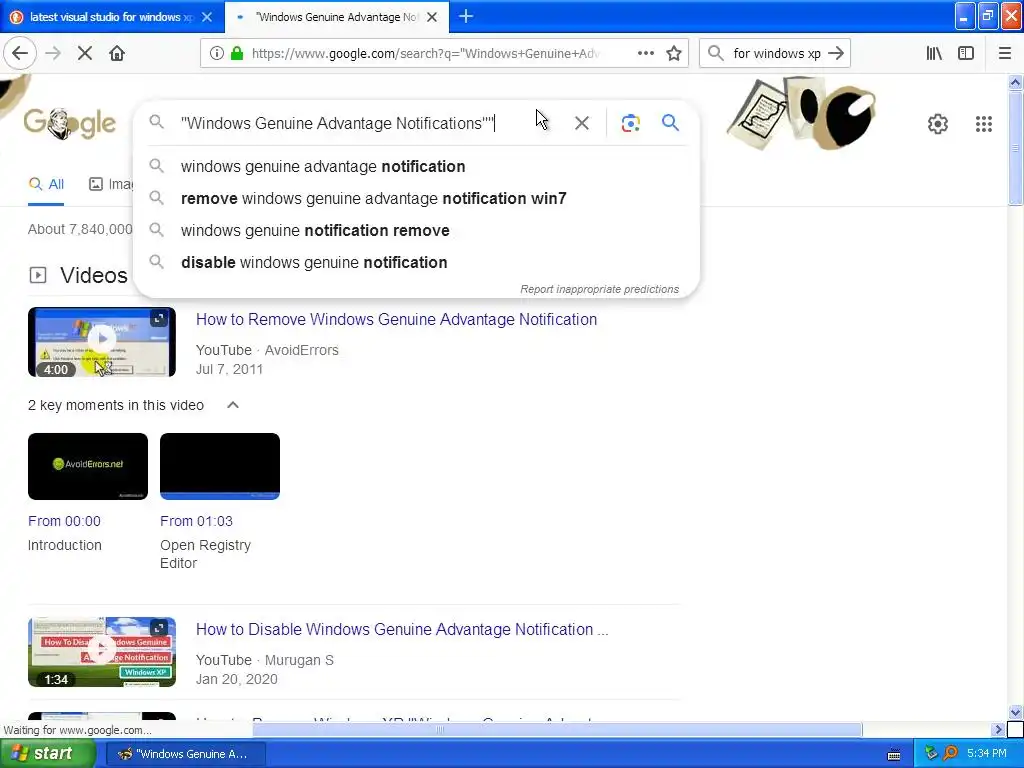Close the 'latest visual studio' tab

(207, 17)
